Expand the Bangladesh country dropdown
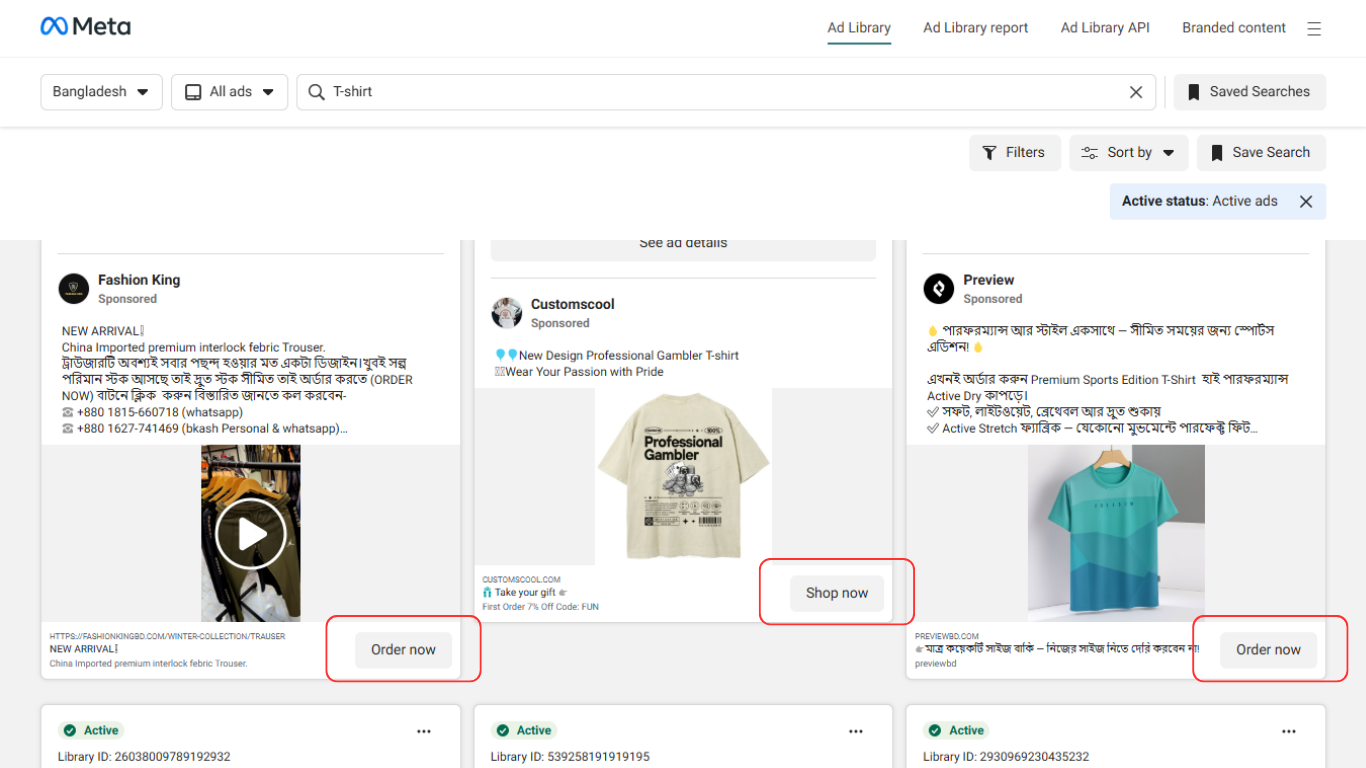Viewport: 1366px width, 768px height. (x=101, y=92)
